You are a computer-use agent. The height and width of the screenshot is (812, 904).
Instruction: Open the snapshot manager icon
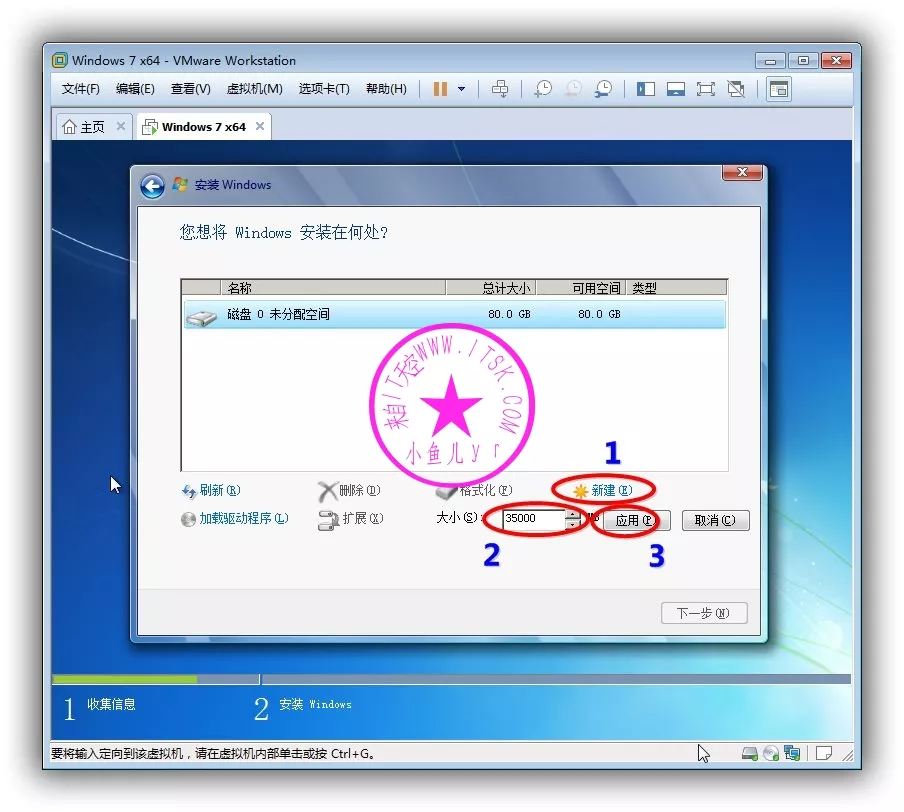604,89
